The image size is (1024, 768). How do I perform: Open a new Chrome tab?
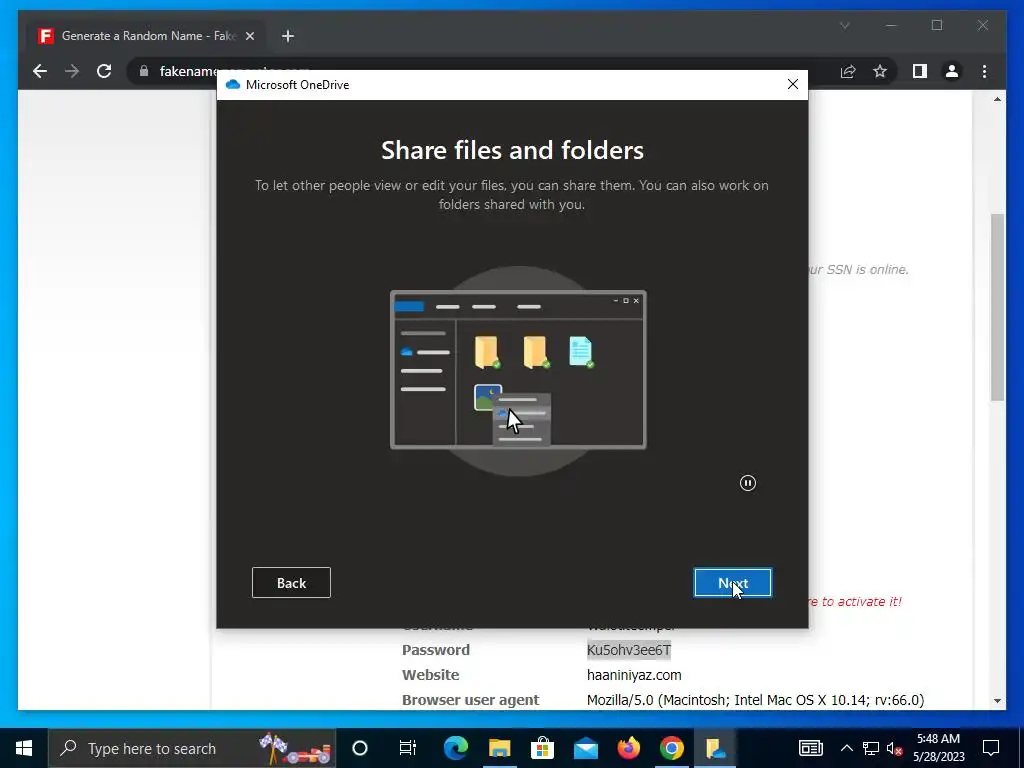tap(288, 36)
